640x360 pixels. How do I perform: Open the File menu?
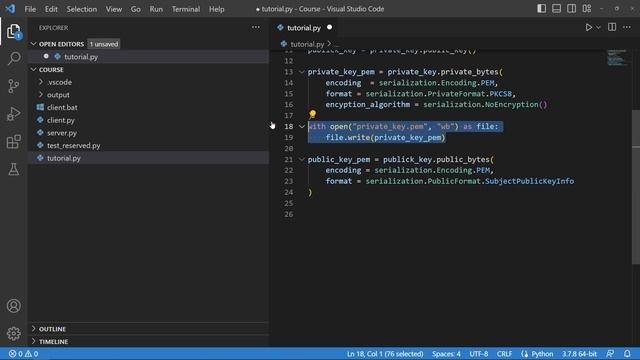tap(30, 9)
